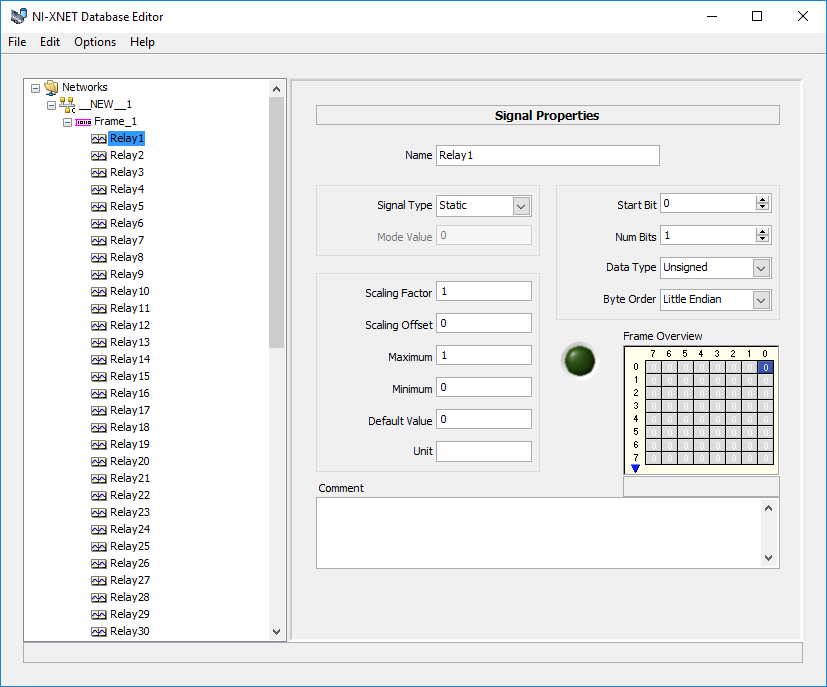Click the signal icon beside Relay1

(99, 139)
